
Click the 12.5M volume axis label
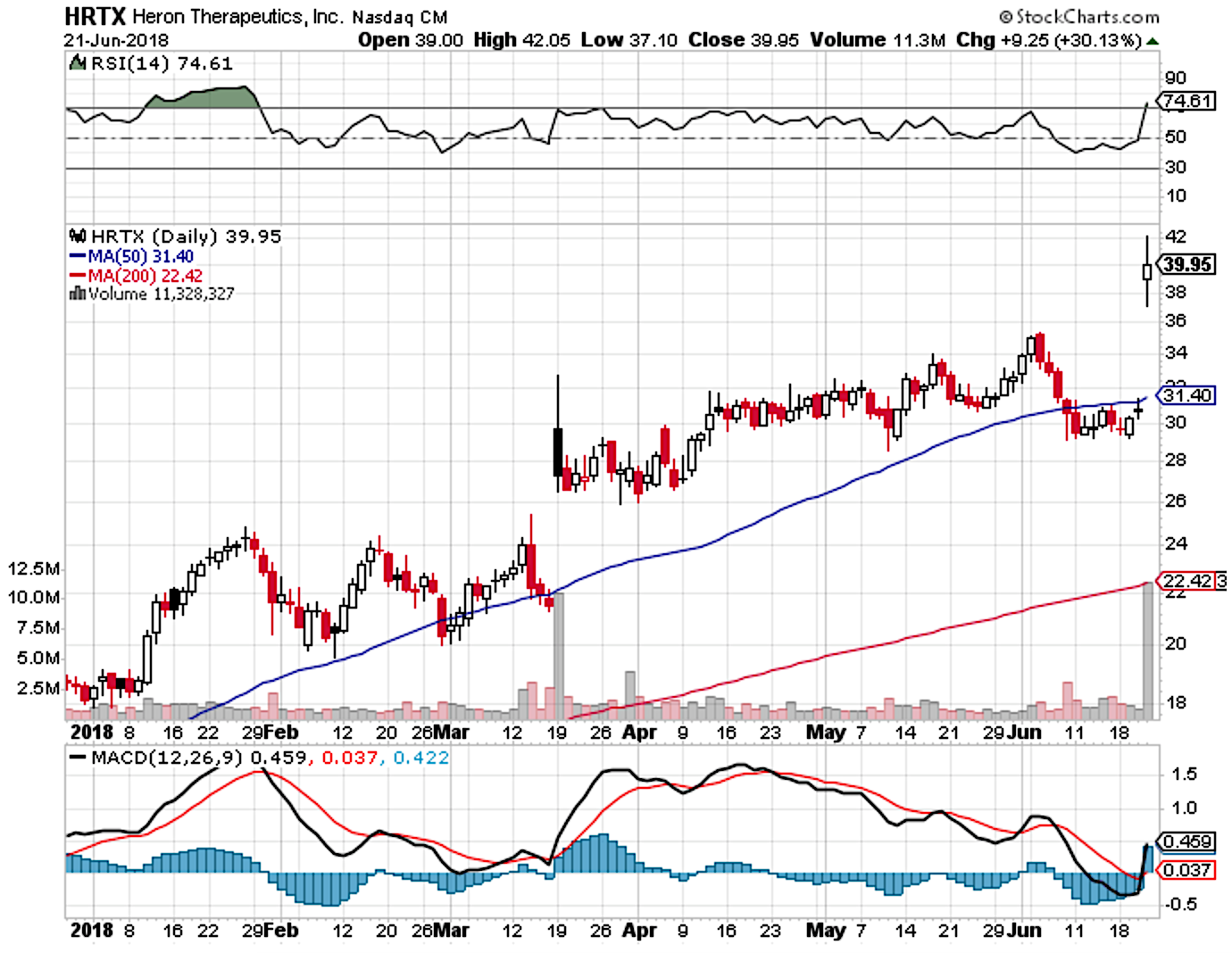tap(34, 569)
